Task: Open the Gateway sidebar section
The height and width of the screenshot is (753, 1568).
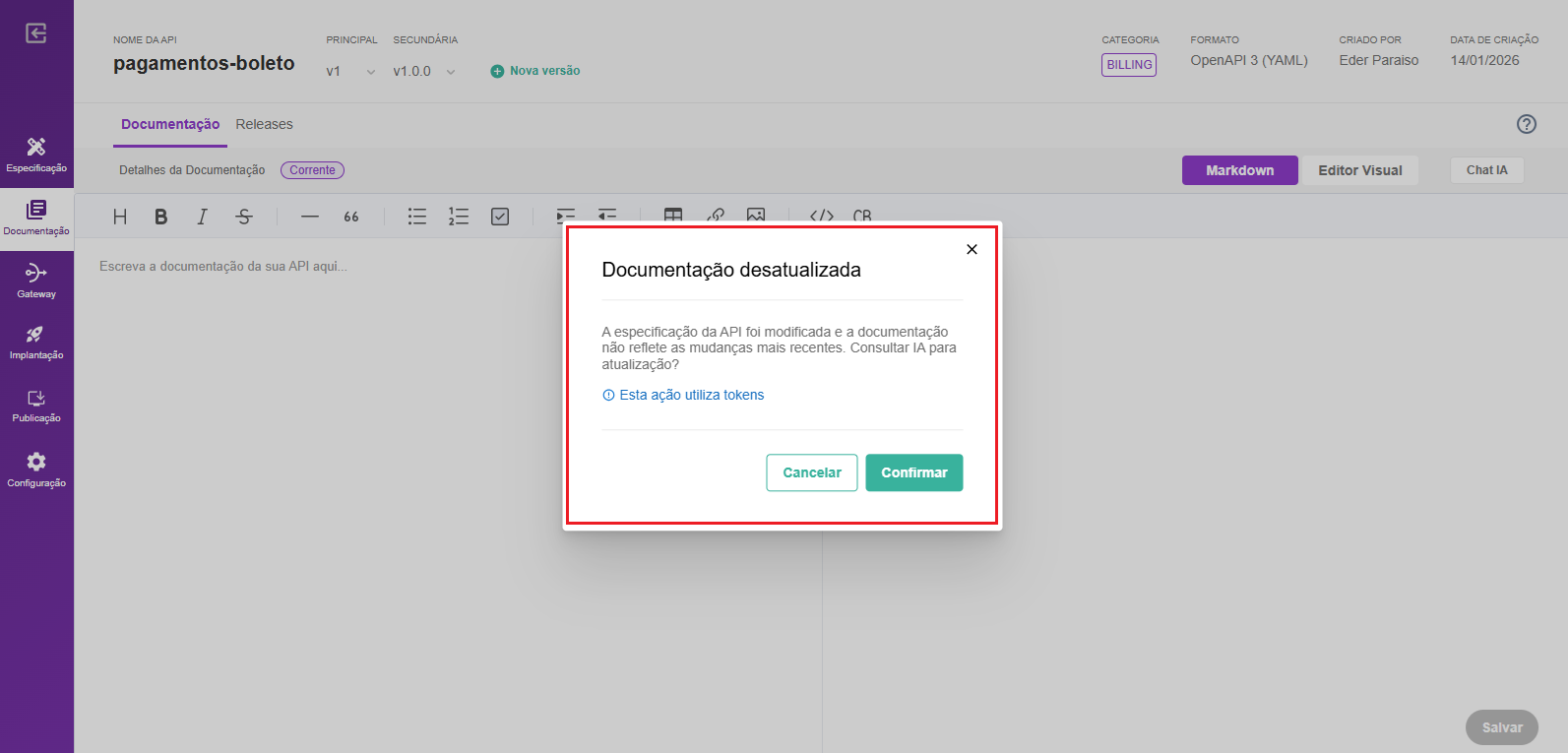Action: (x=36, y=281)
